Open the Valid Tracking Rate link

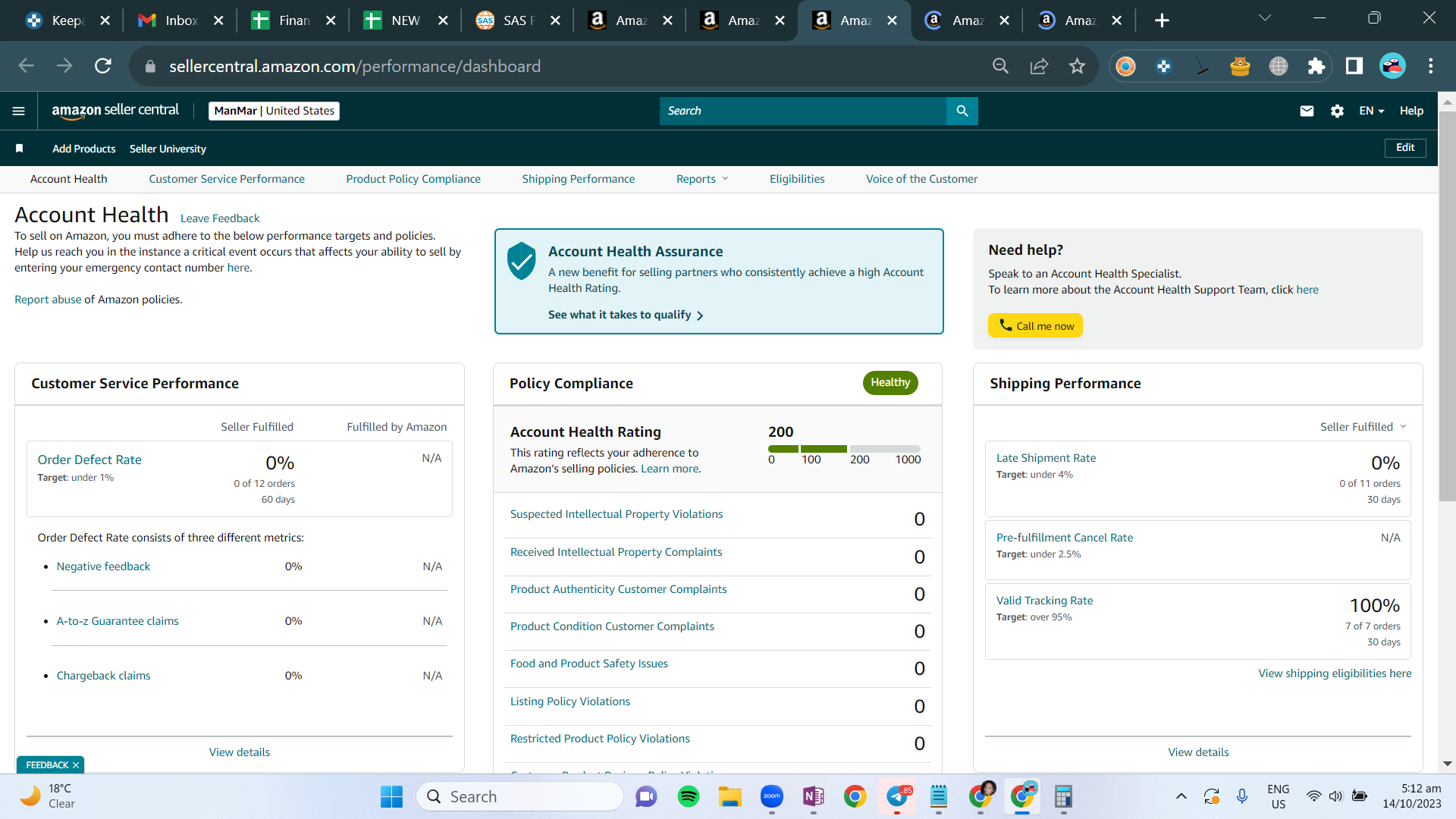coord(1044,601)
